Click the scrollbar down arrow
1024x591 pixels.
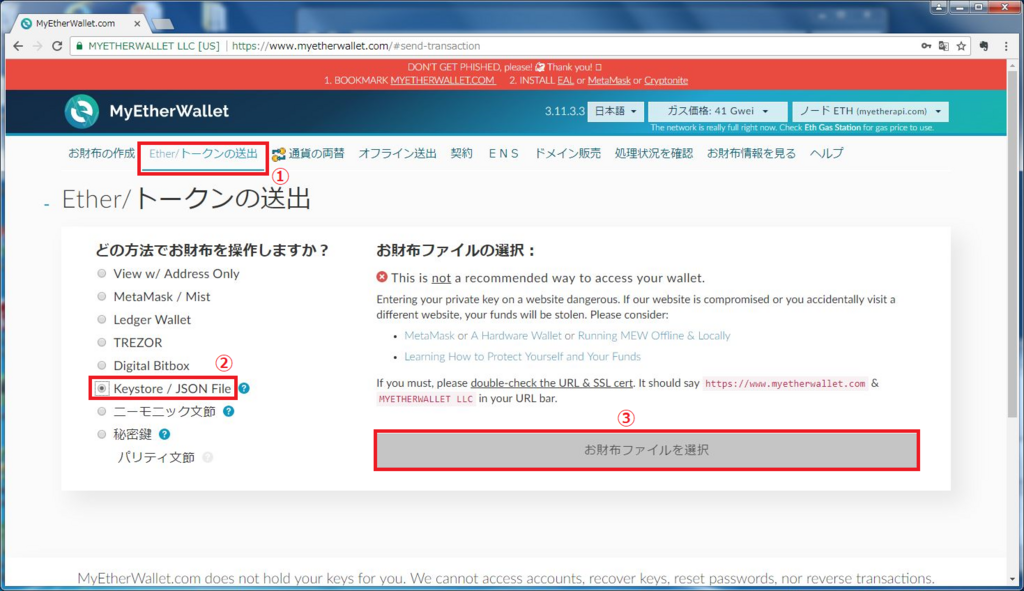1012,579
